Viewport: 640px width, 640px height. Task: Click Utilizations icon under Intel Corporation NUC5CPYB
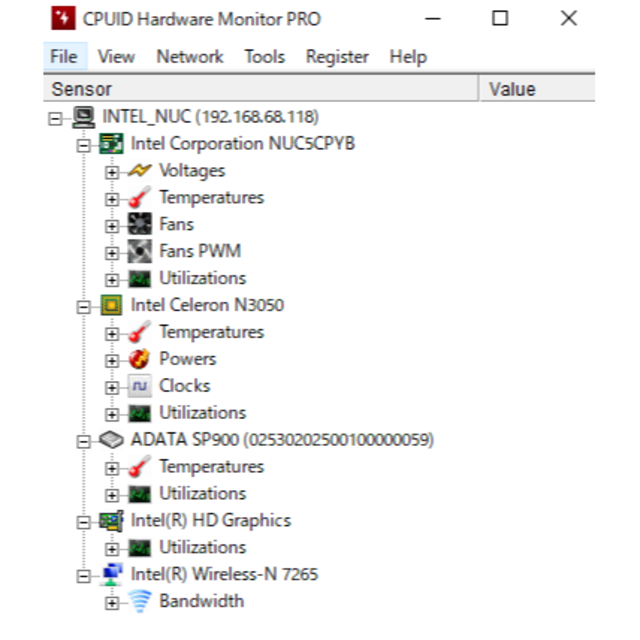point(140,279)
